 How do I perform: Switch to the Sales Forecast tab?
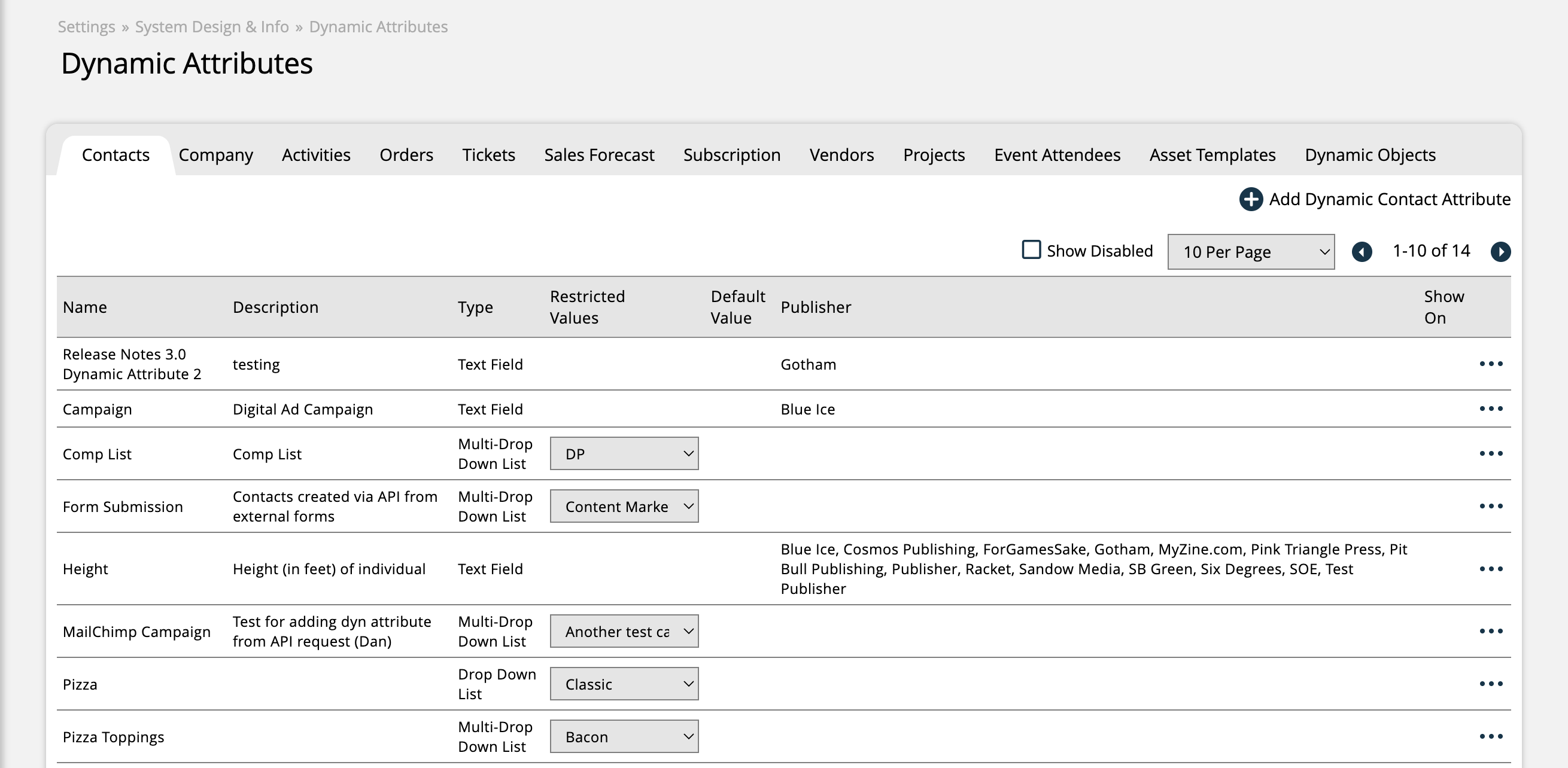click(598, 155)
